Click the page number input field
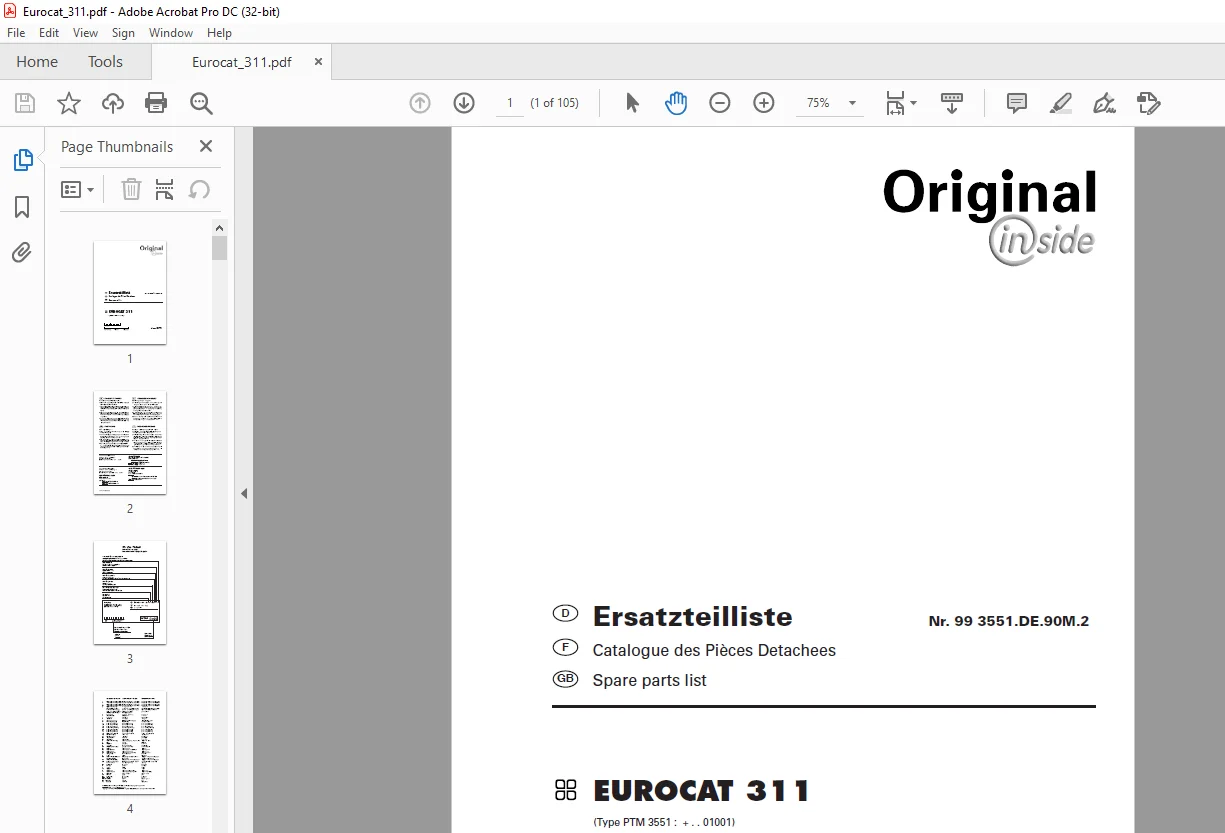 coord(510,103)
